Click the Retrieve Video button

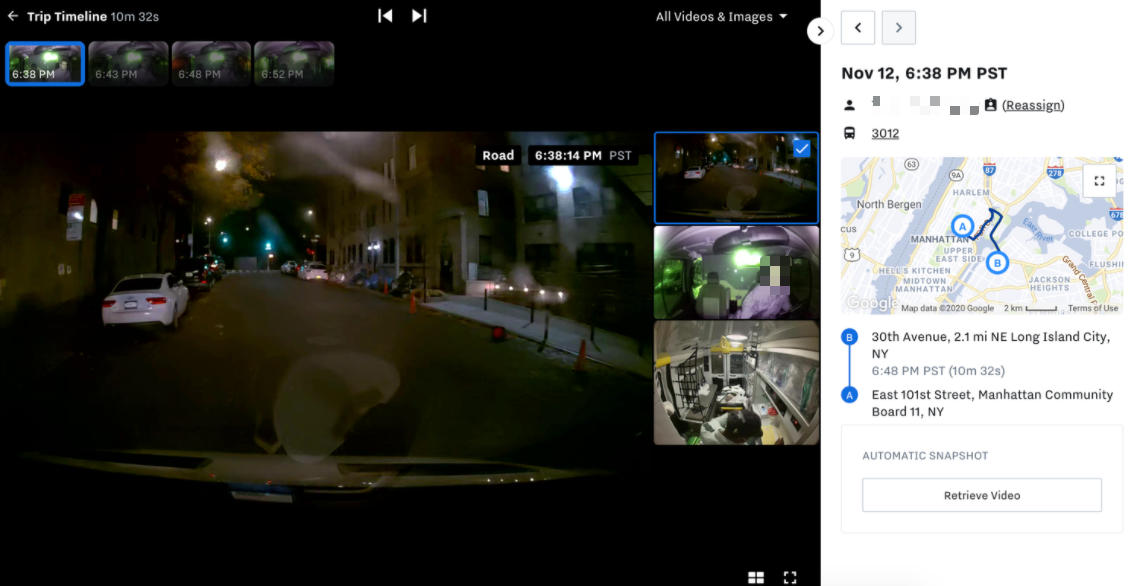(x=981, y=495)
